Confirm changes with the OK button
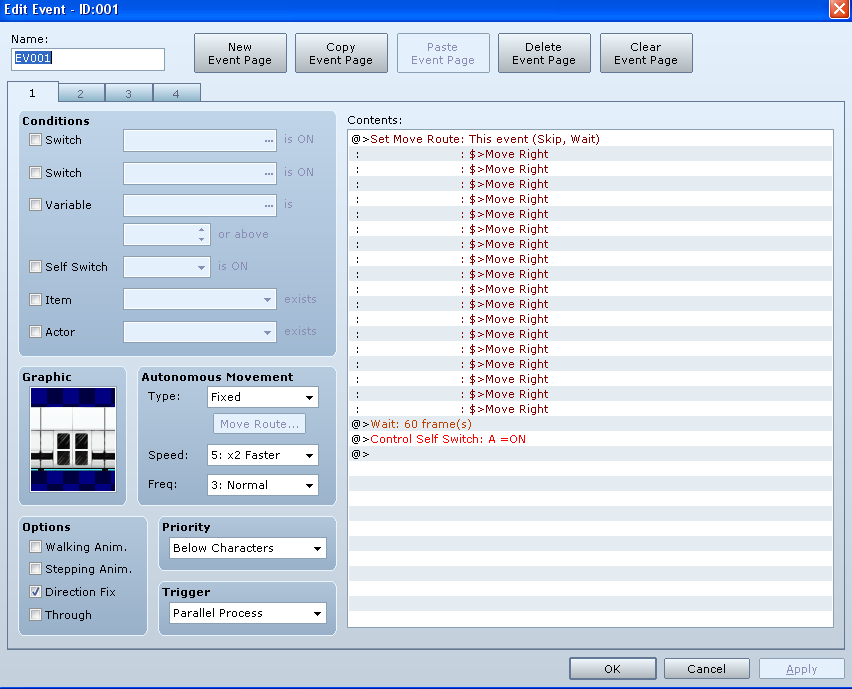Image resolution: width=852 pixels, height=689 pixels. (612, 669)
